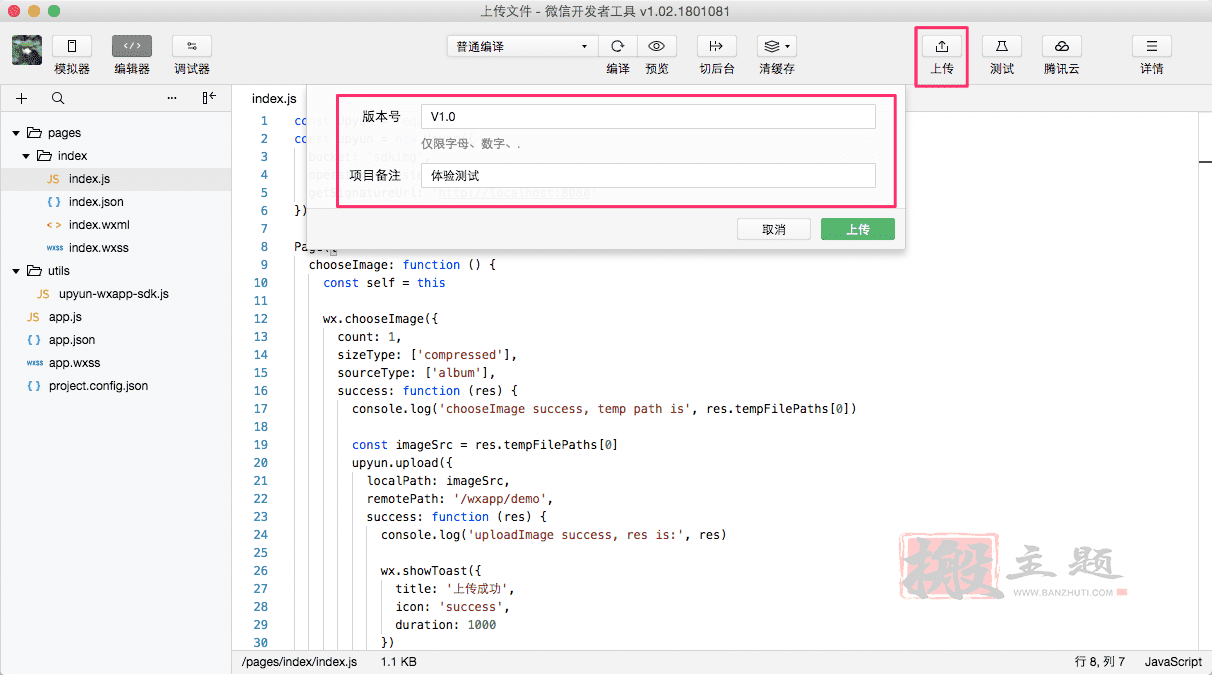This screenshot has width=1212, height=675.
Task: Open the file tree more options icon
Action: point(172,98)
